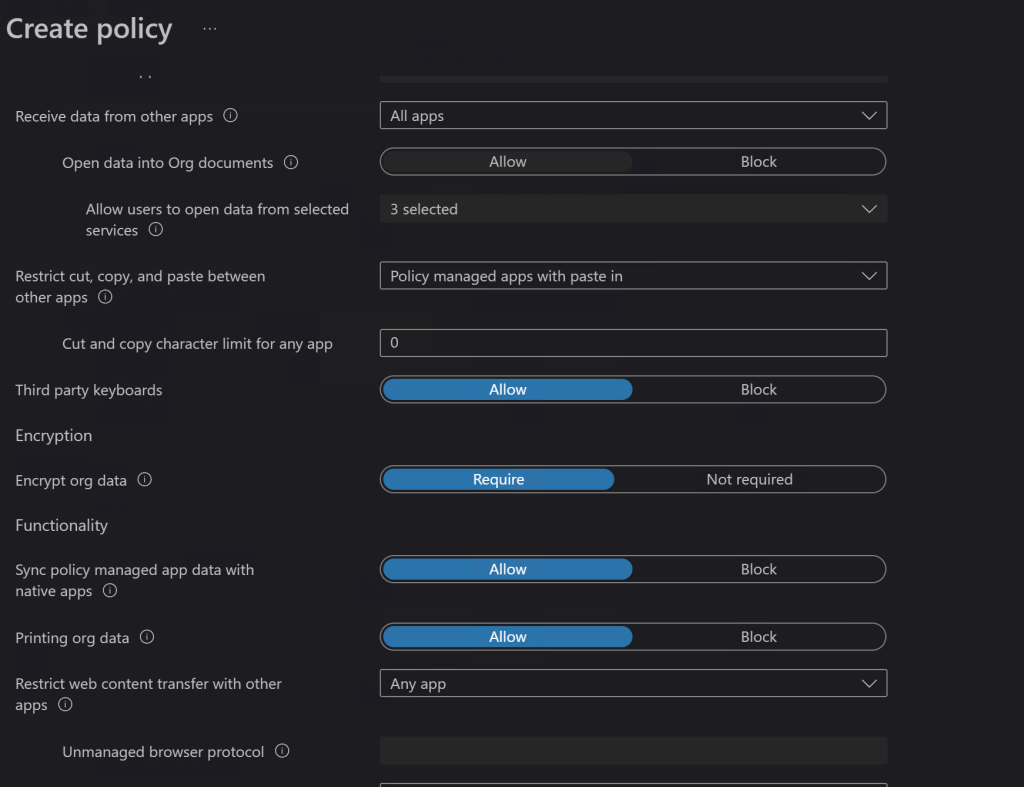Open the ellipsis menu next to Create policy
Image resolution: width=1024 pixels, height=787 pixels.
pyautogui.click(x=209, y=29)
